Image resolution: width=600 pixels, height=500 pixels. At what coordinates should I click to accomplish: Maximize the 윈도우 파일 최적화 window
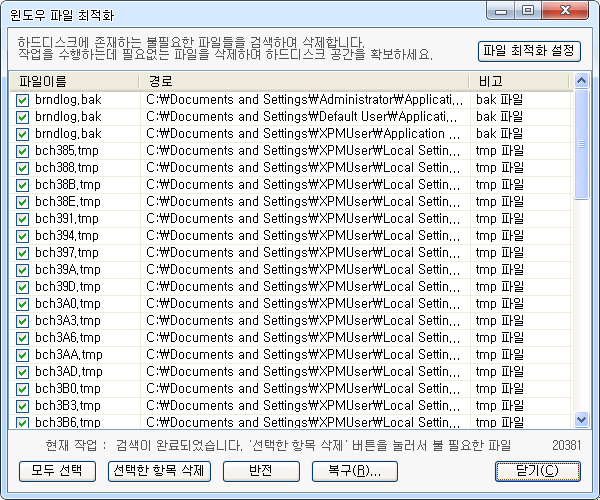pos(528,11)
